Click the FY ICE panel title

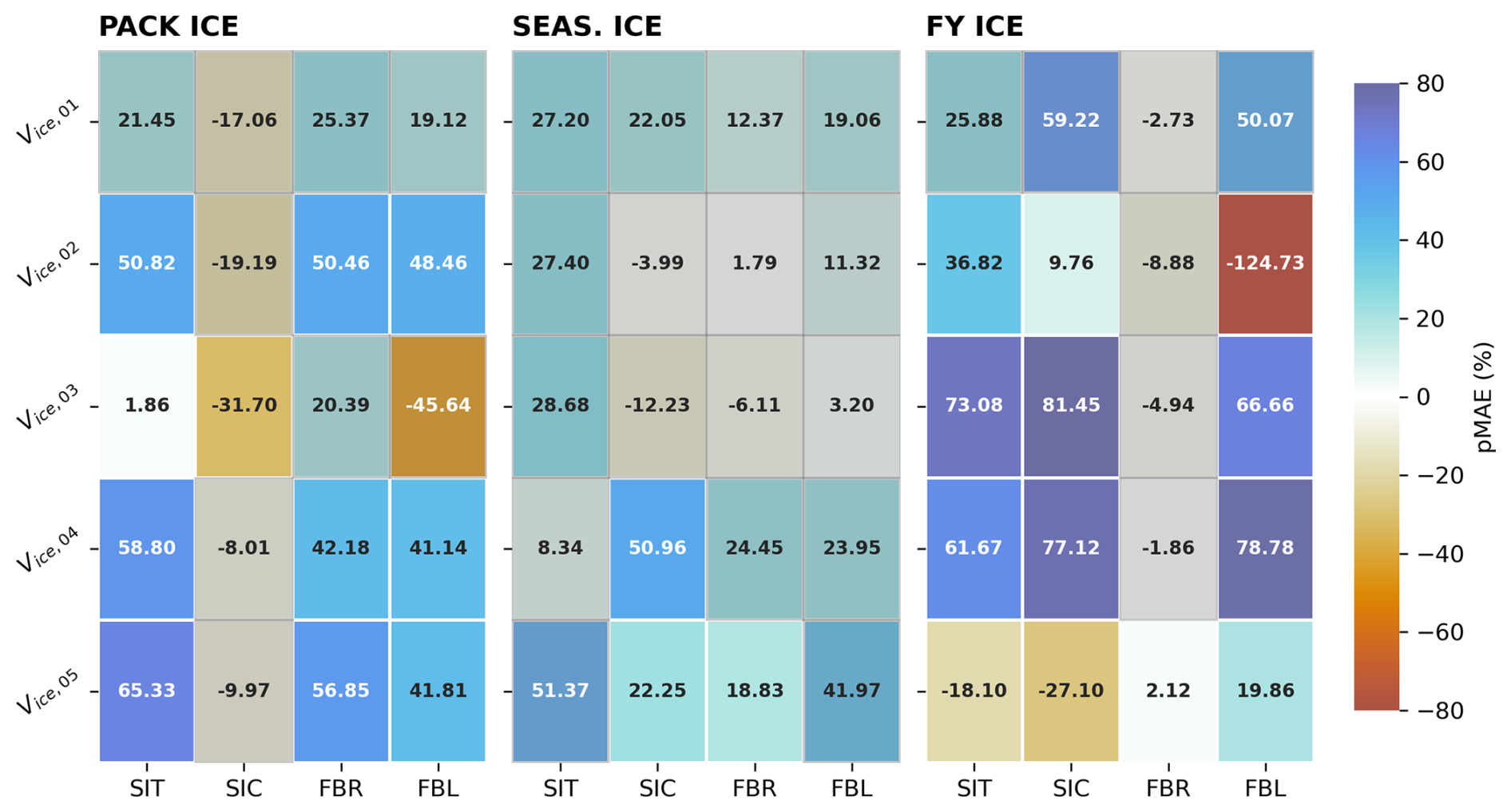tap(974, 27)
